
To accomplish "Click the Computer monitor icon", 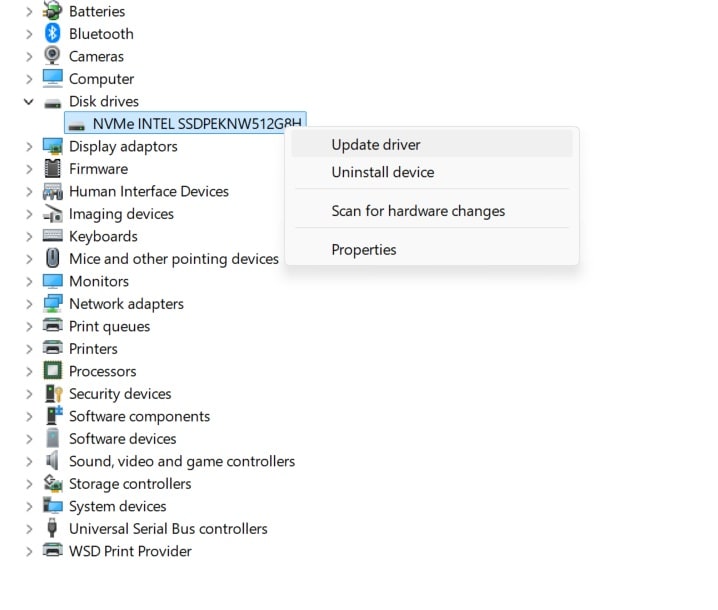I will point(52,78).
